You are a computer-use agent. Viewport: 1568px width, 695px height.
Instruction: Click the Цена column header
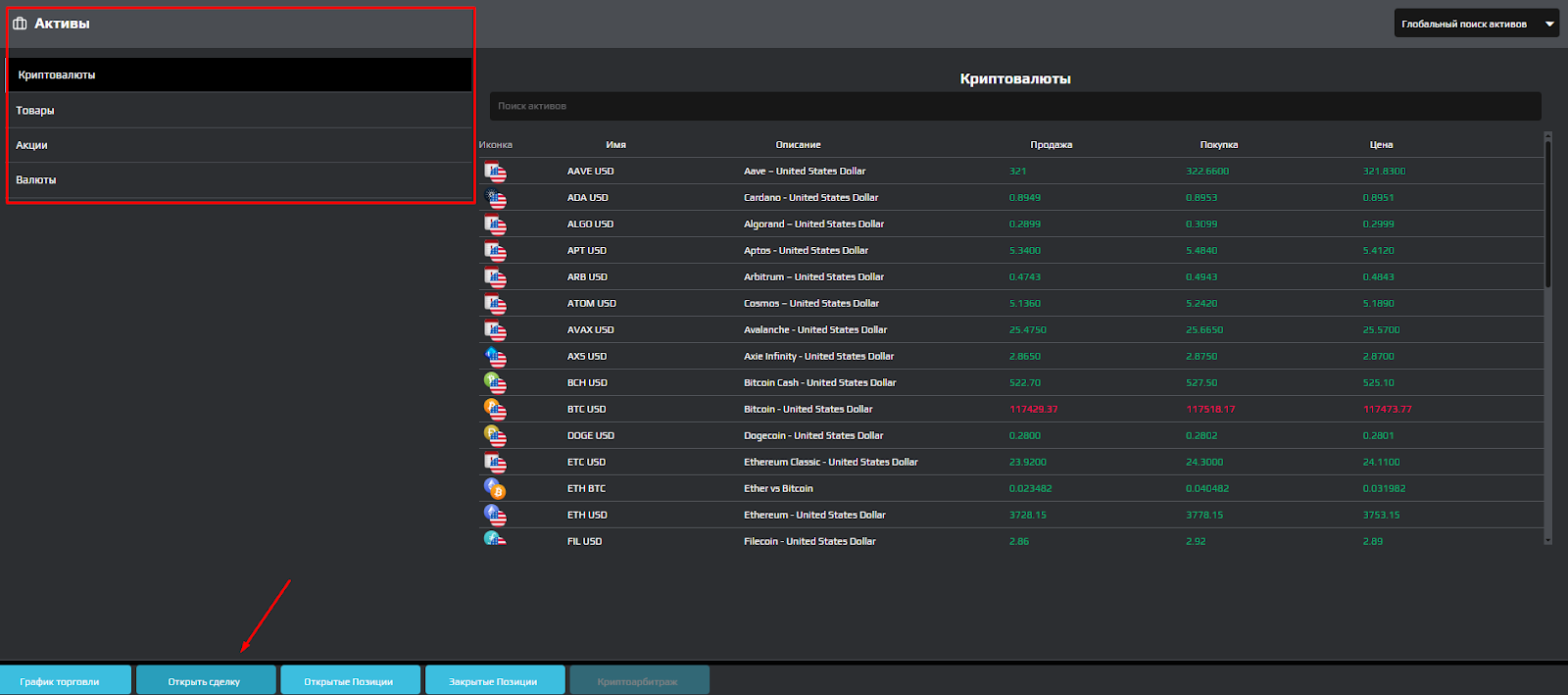point(1381,145)
